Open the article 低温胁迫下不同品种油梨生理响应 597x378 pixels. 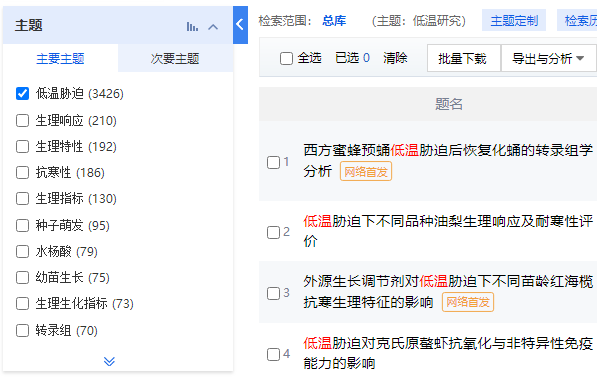(x=448, y=230)
